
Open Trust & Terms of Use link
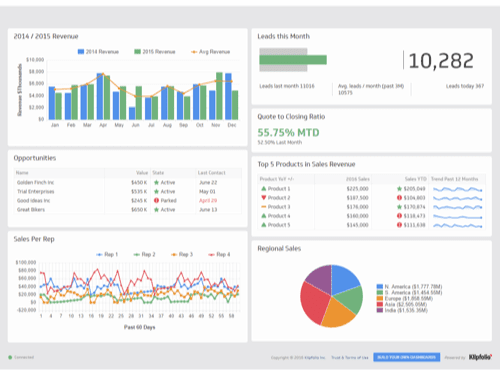[350, 357]
